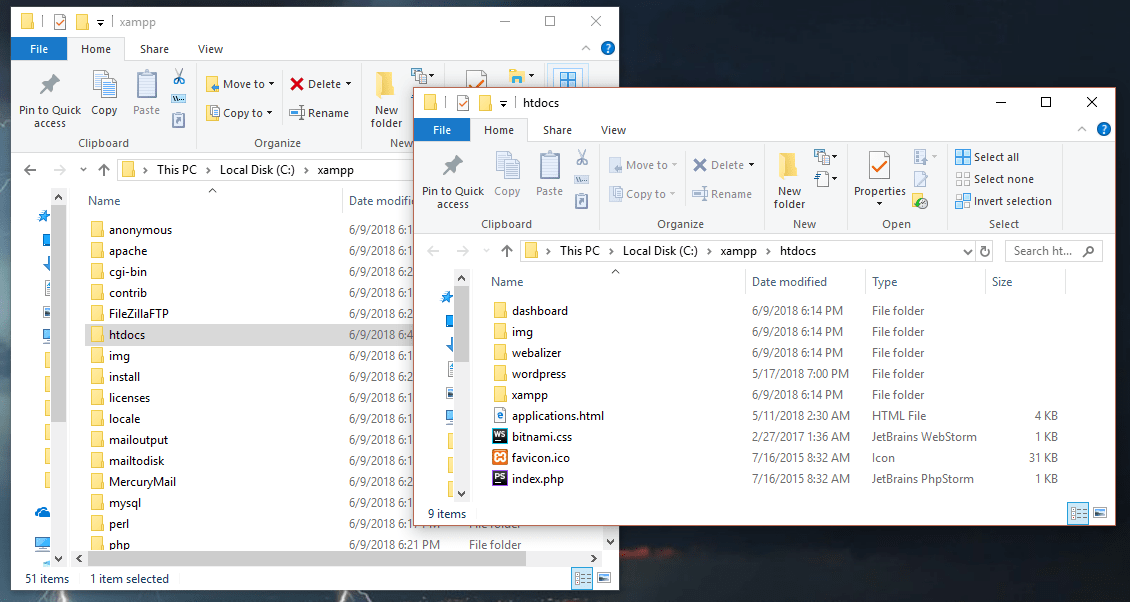The image size is (1130, 602).
Task: Open recent locations dropdown in htdocs window
Action: [486, 251]
